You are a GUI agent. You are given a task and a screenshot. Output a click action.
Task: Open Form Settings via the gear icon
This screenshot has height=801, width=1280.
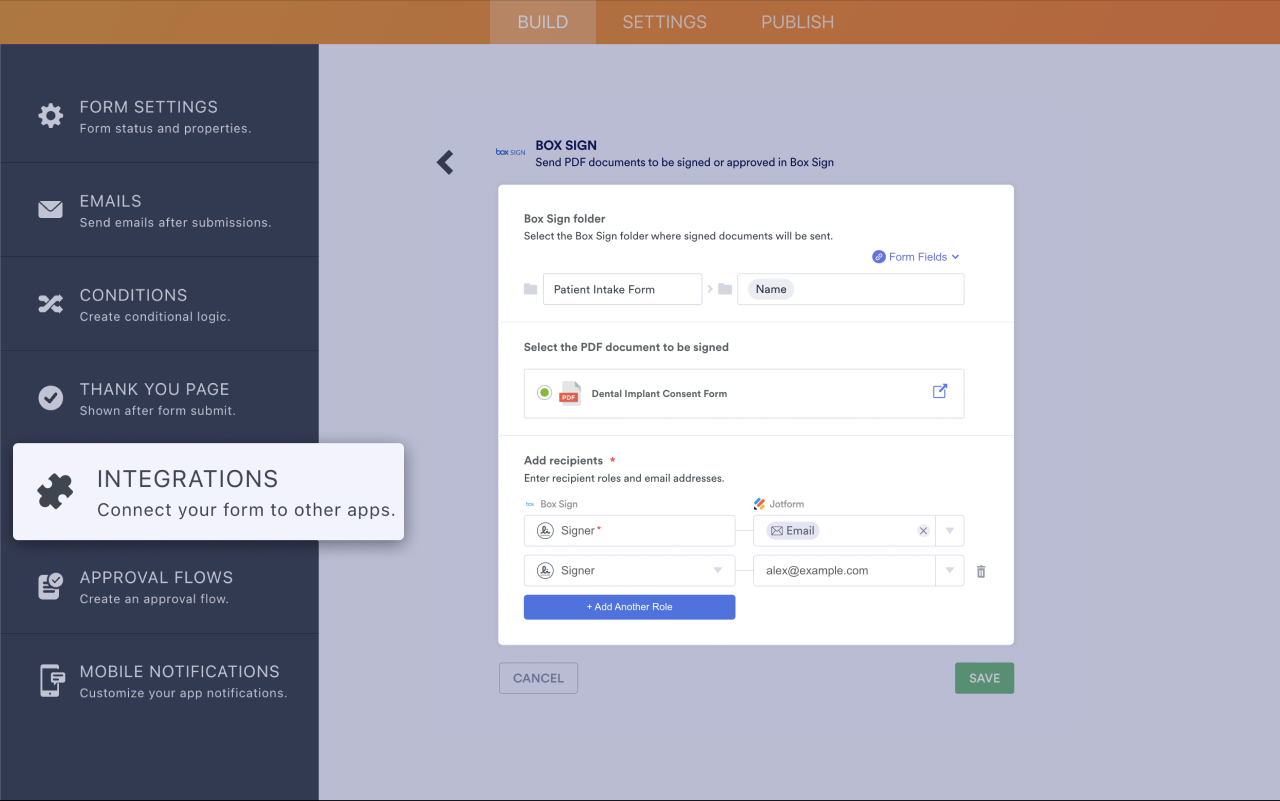coord(51,115)
